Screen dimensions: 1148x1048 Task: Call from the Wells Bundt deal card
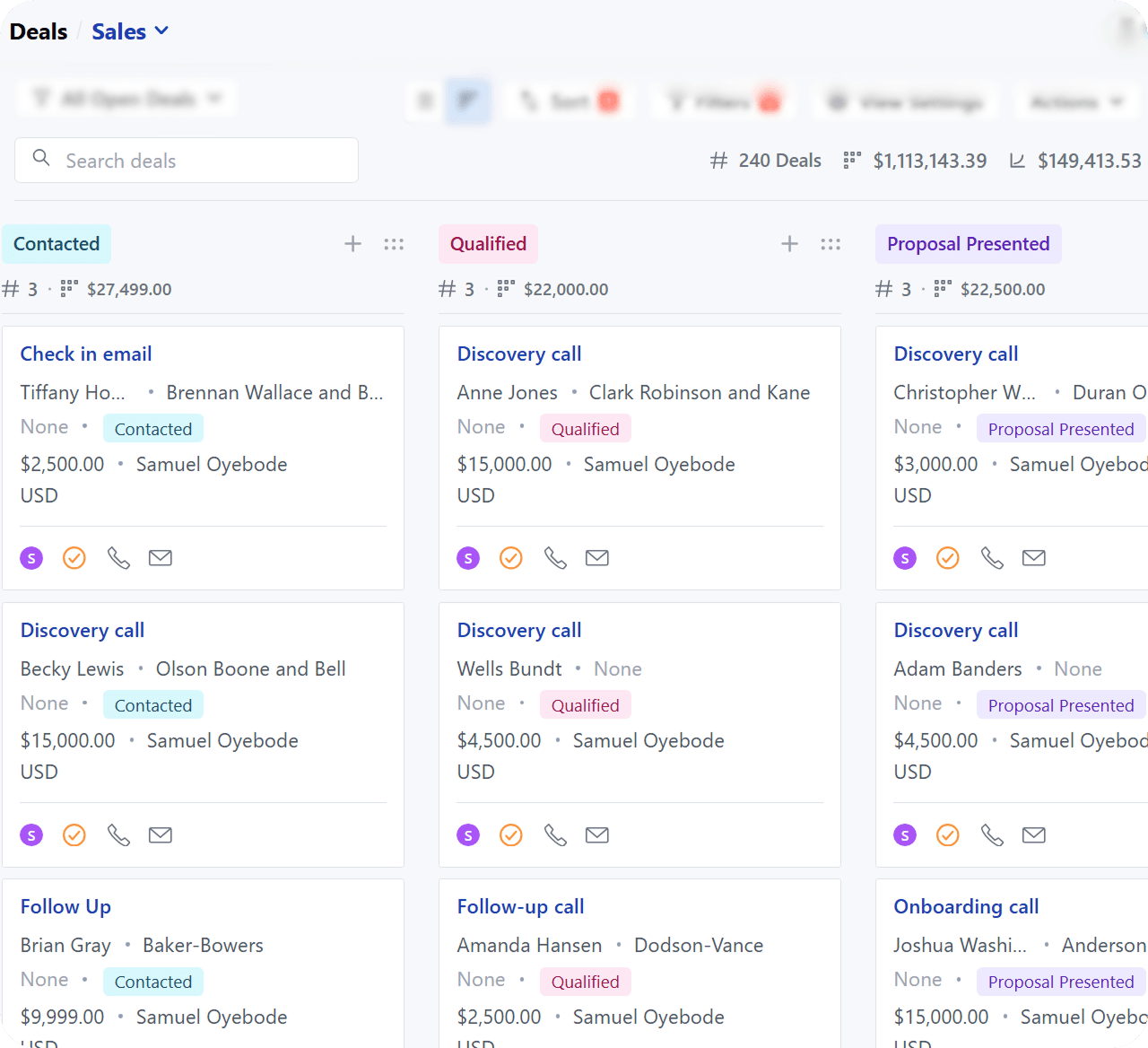pyautogui.click(x=555, y=835)
